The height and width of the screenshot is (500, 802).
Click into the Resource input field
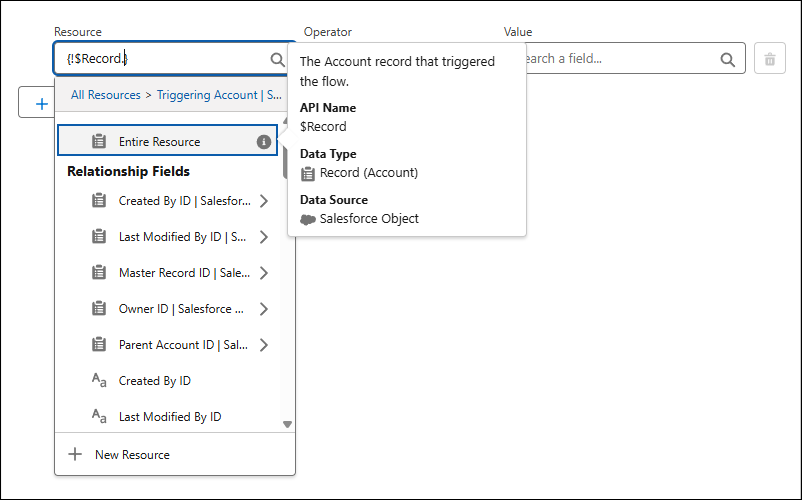[160, 60]
